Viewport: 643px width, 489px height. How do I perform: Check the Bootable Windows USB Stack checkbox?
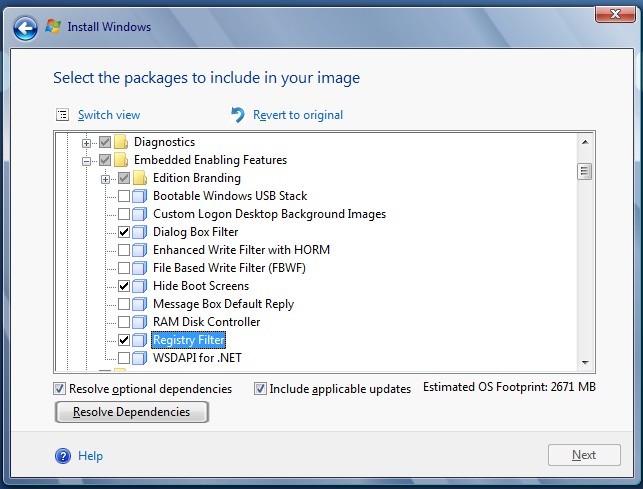pos(124,196)
